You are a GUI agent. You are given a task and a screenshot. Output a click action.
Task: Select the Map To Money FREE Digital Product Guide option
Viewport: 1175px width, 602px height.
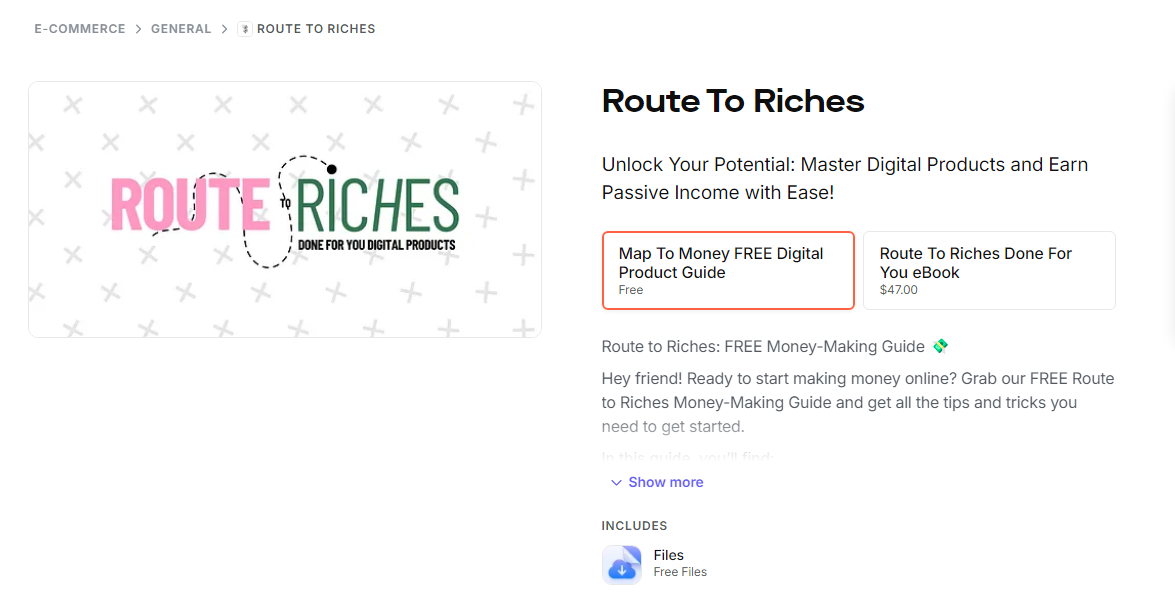(728, 270)
